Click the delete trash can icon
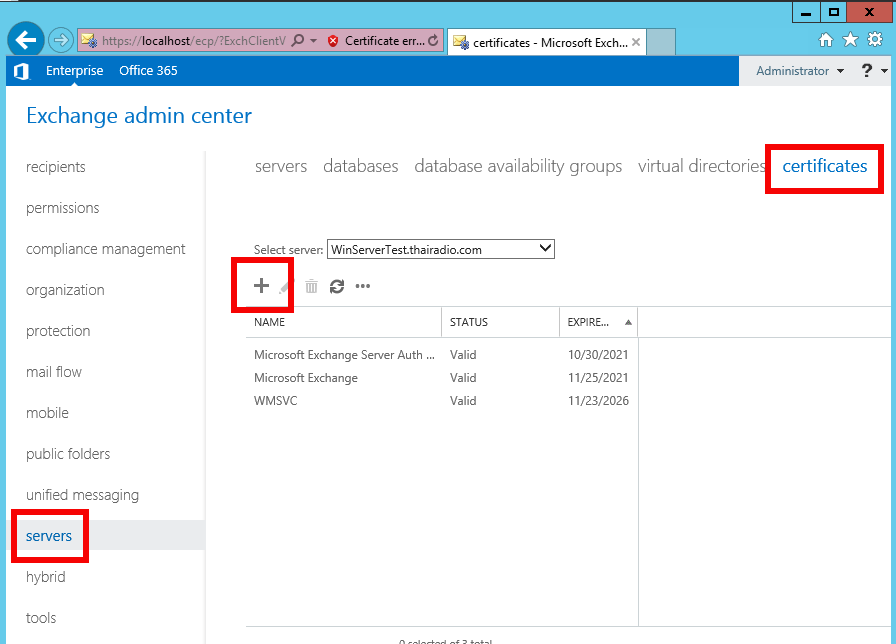Screen dimensions: 896x644 [311, 287]
